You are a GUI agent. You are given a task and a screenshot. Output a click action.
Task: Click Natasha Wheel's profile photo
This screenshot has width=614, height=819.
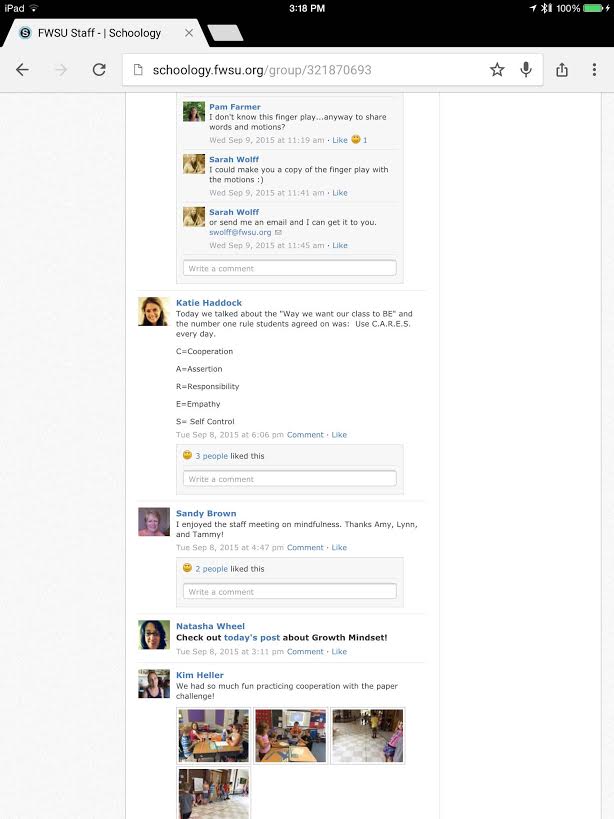pyautogui.click(x=154, y=635)
